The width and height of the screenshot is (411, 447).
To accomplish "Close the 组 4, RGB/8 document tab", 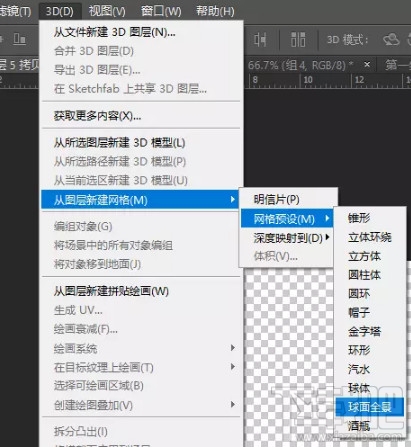I will (367, 64).
